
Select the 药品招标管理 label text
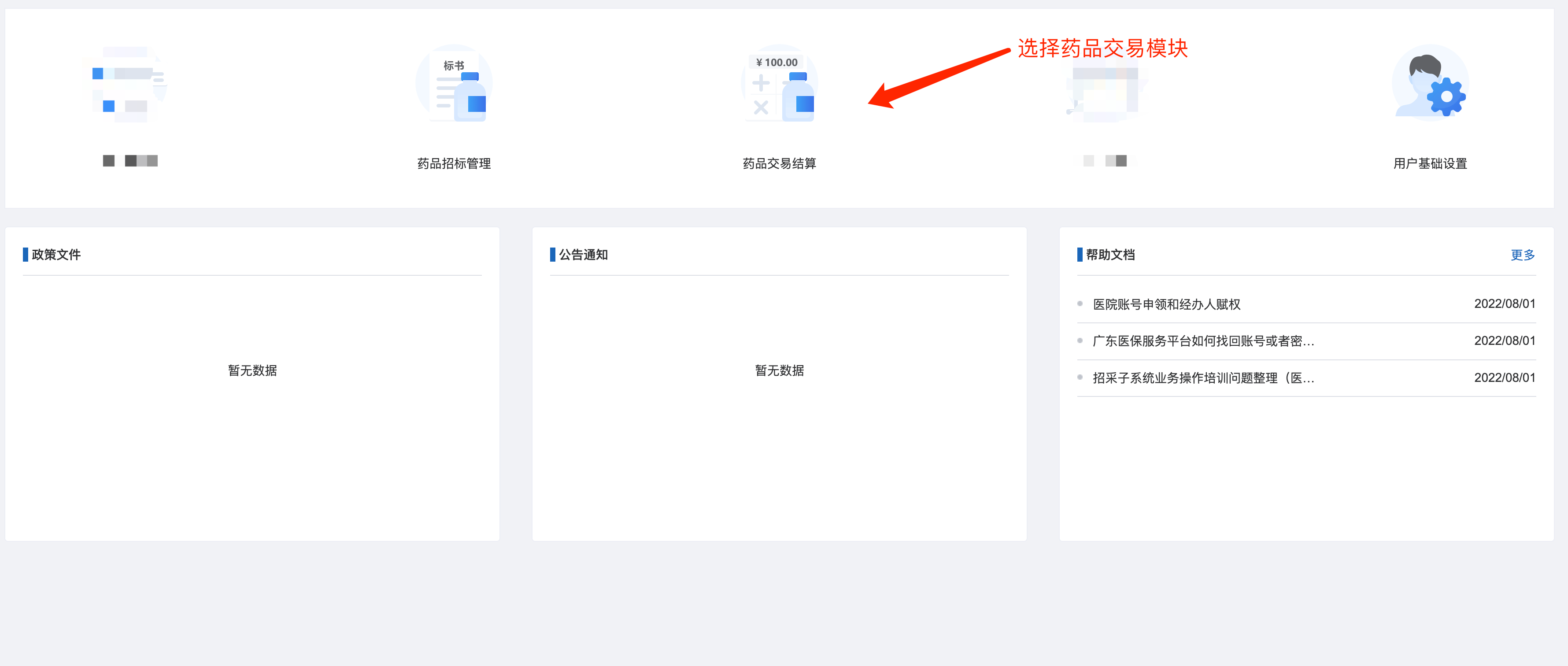(x=454, y=163)
